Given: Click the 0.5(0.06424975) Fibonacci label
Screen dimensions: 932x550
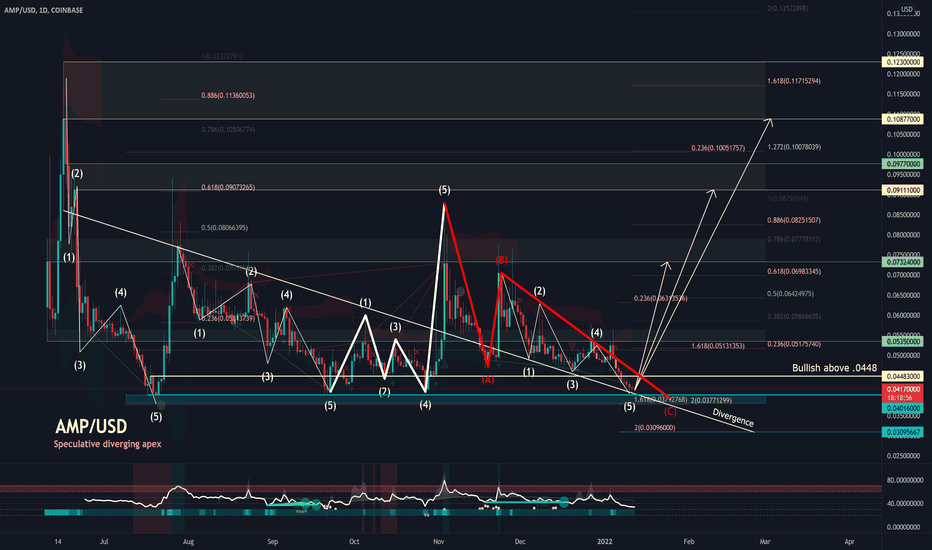Looking at the screenshot, I should (x=791, y=294).
